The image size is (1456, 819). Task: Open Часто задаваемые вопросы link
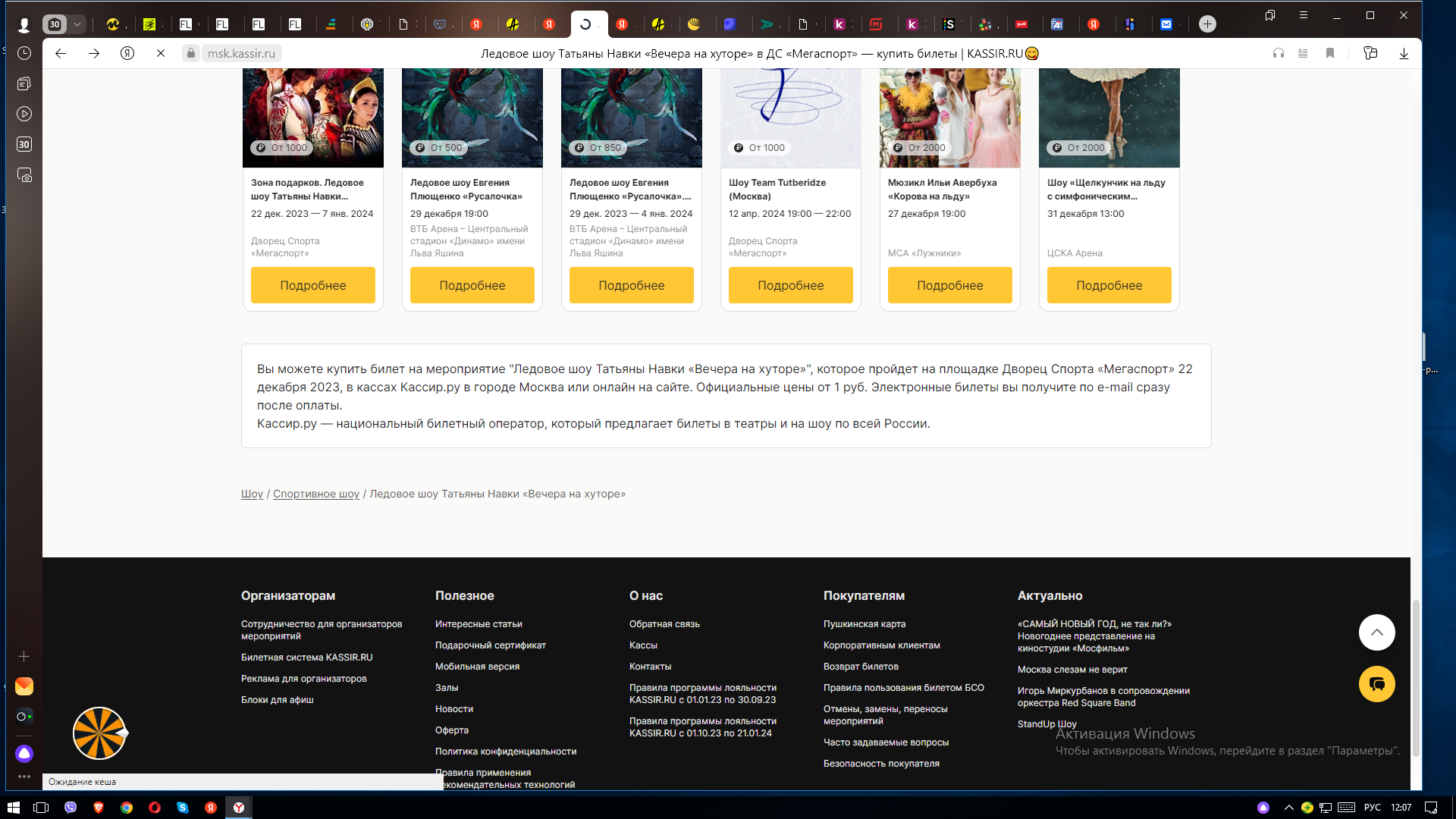click(886, 742)
